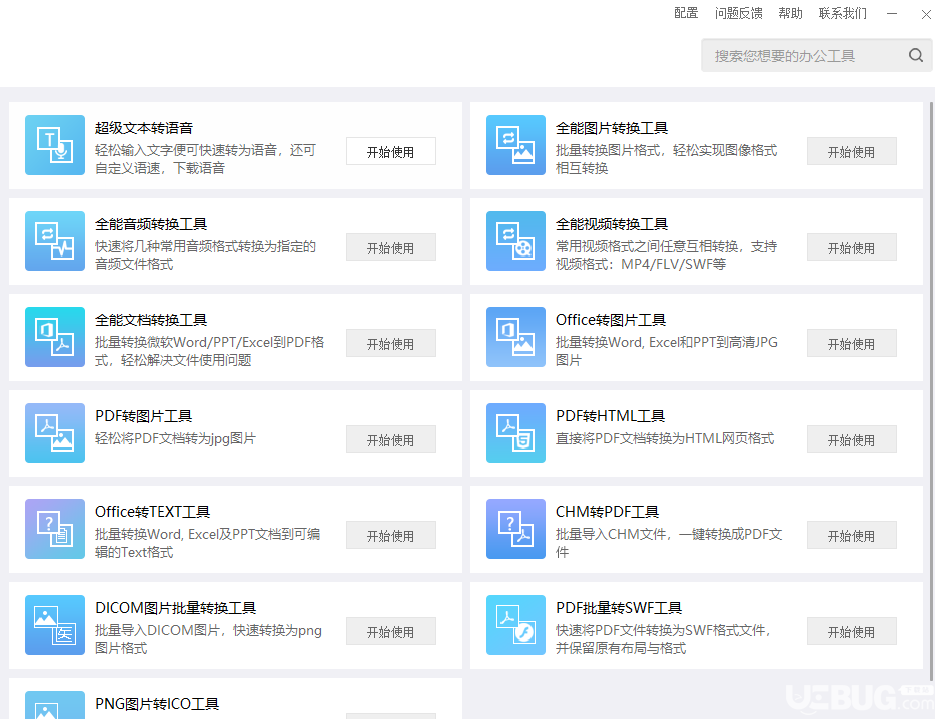
Task: Open the 全能文档转换工具 icon
Action: 55,337
